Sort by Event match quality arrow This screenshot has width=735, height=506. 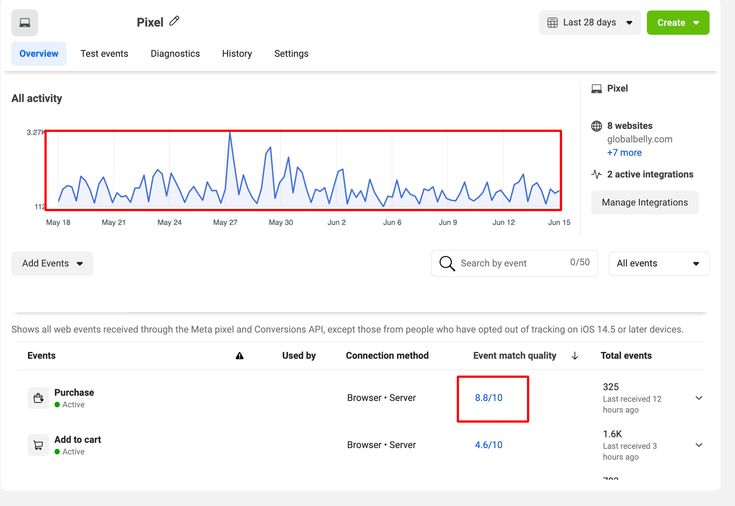[x=575, y=356]
